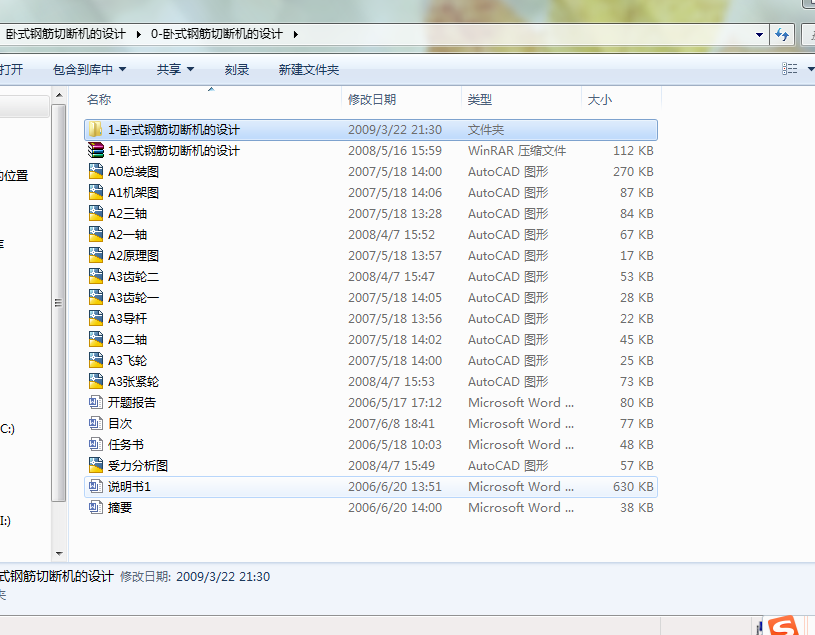
Task: Open the Change your view icon on toolbar
Action: tap(787, 69)
